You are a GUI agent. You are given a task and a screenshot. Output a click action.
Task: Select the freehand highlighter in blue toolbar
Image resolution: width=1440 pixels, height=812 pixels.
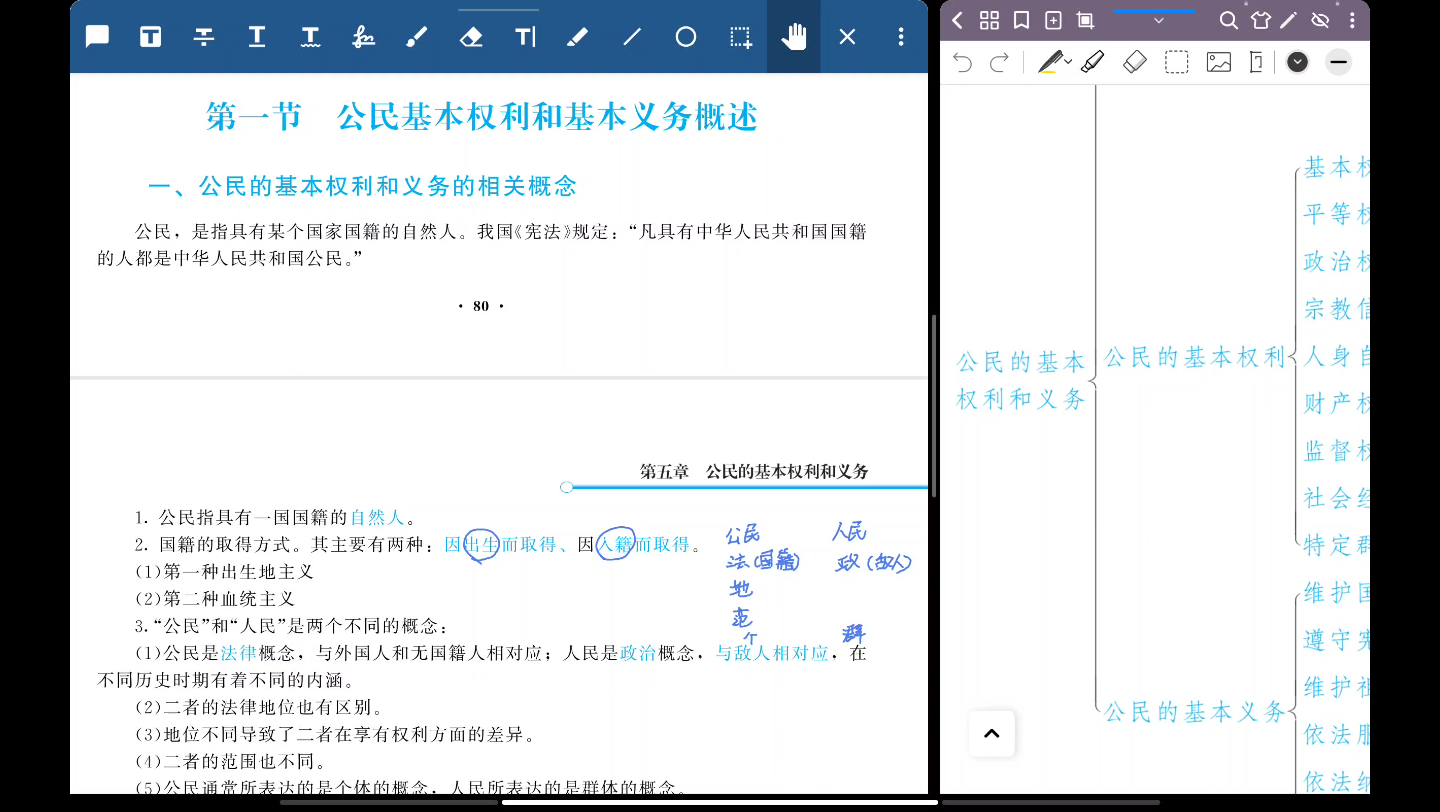577,37
